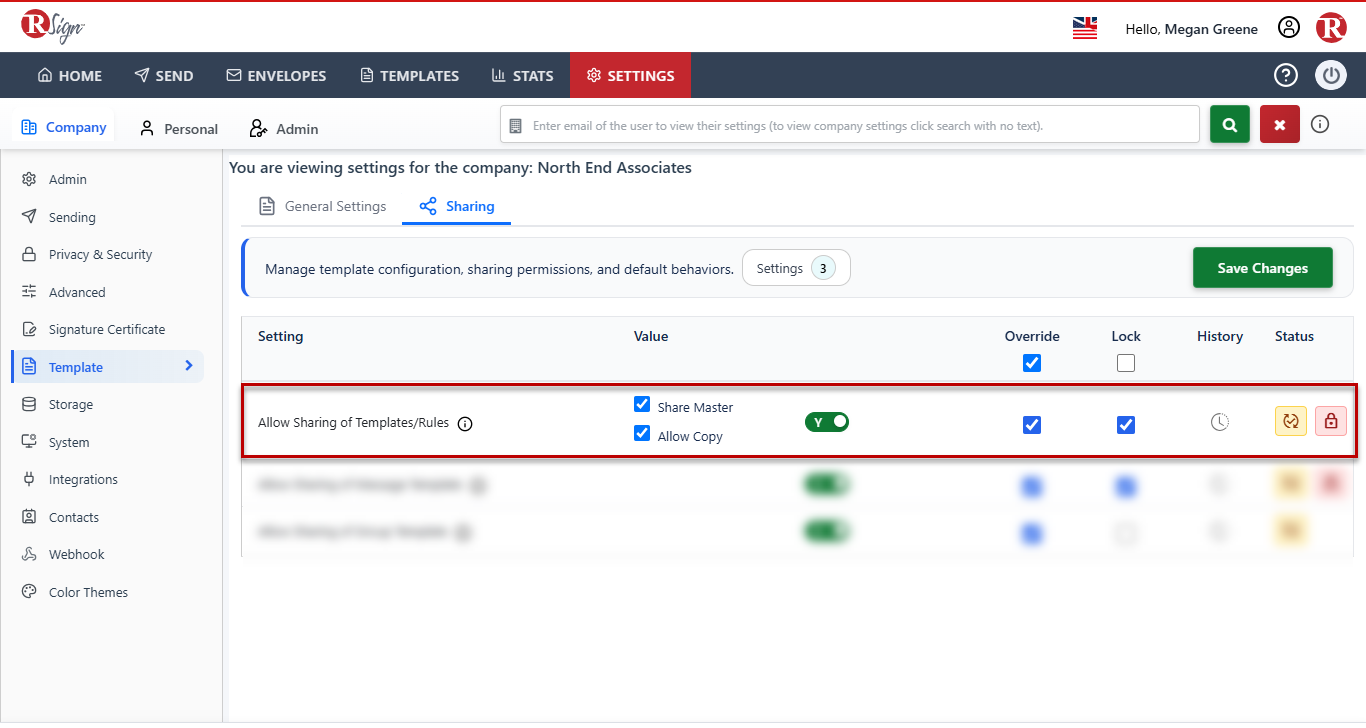Click the yellow override status icon

(x=1291, y=421)
